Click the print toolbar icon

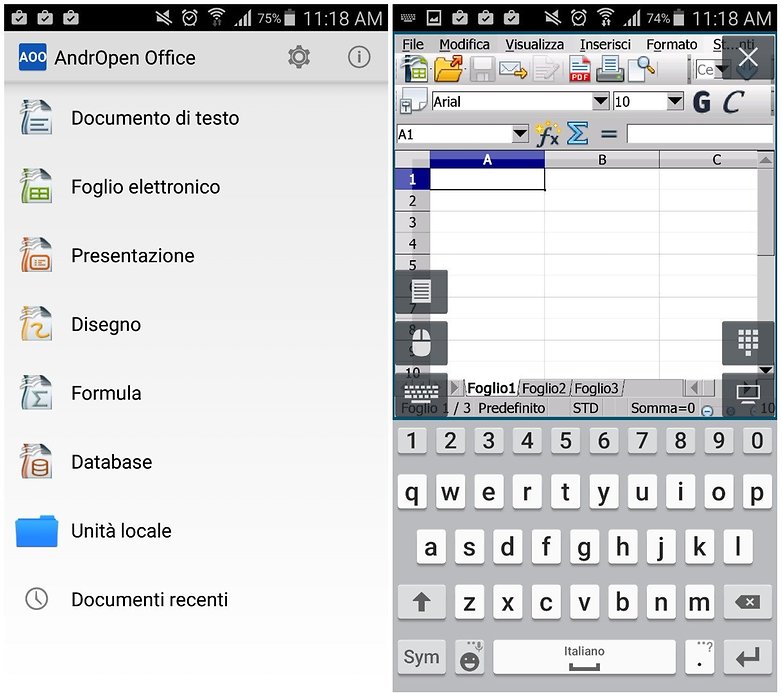pyautogui.click(x=609, y=69)
